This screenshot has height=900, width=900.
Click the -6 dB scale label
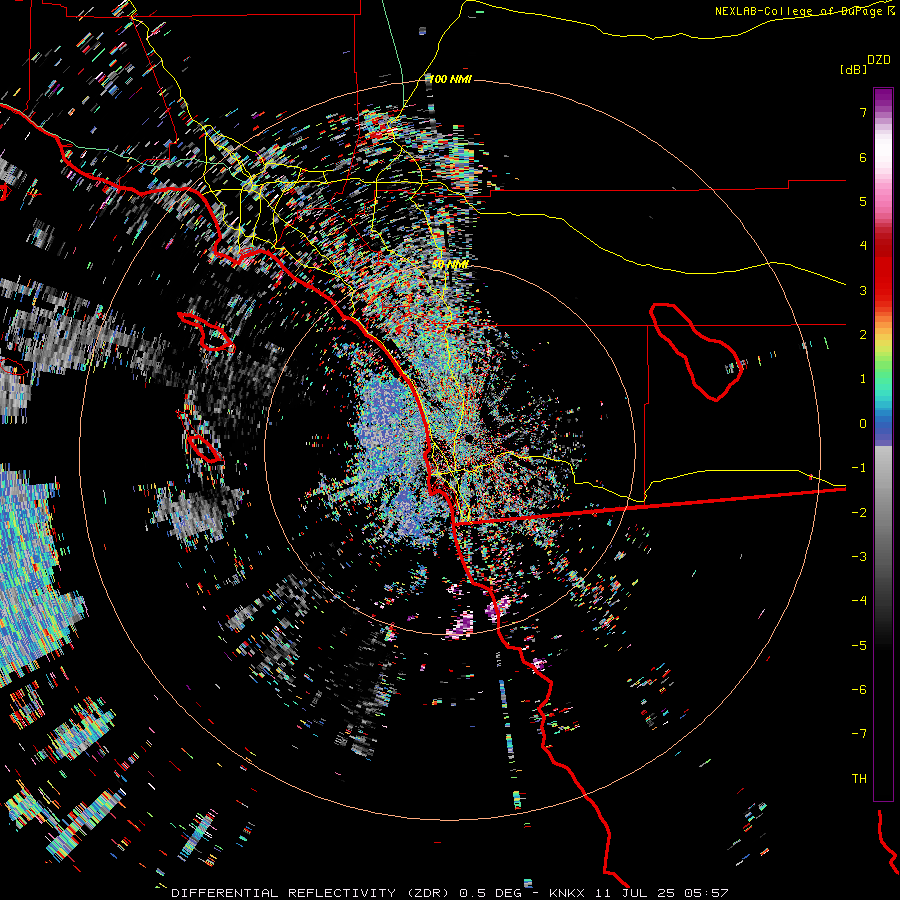859,690
